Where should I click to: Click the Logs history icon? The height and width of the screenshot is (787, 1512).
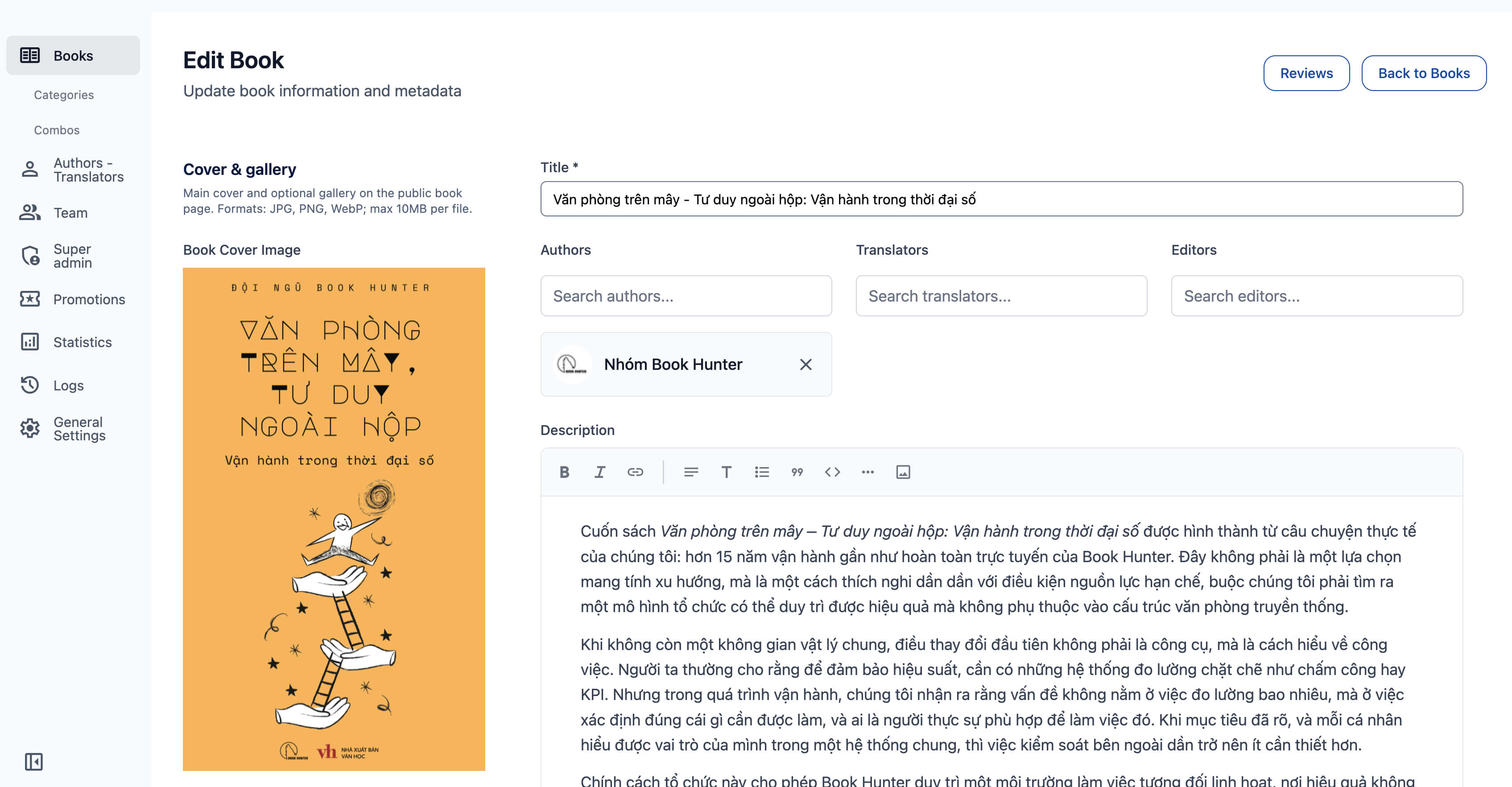pos(30,385)
